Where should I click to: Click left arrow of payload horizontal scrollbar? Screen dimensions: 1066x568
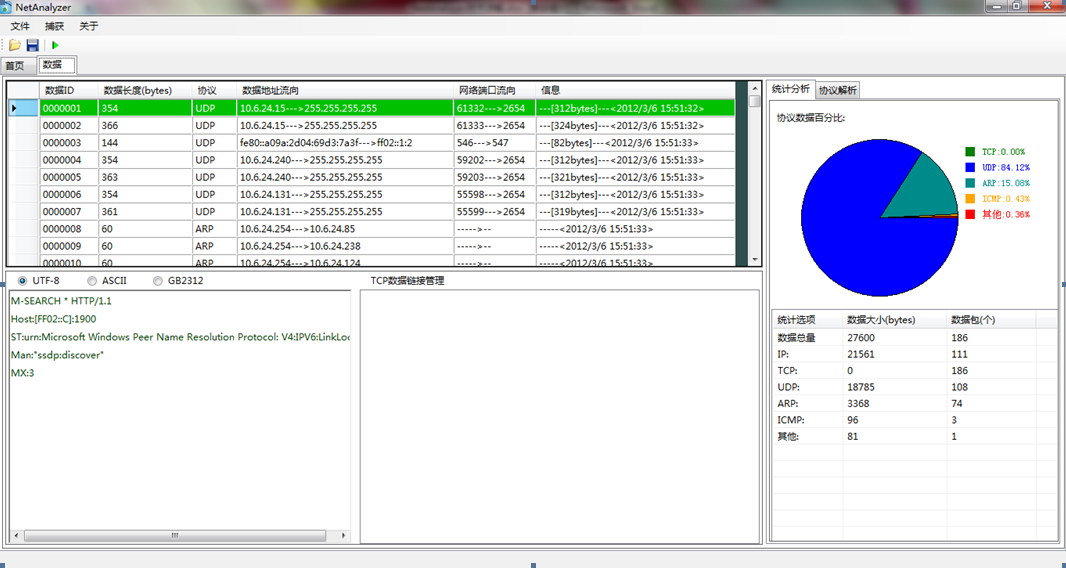[x=16, y=536]
